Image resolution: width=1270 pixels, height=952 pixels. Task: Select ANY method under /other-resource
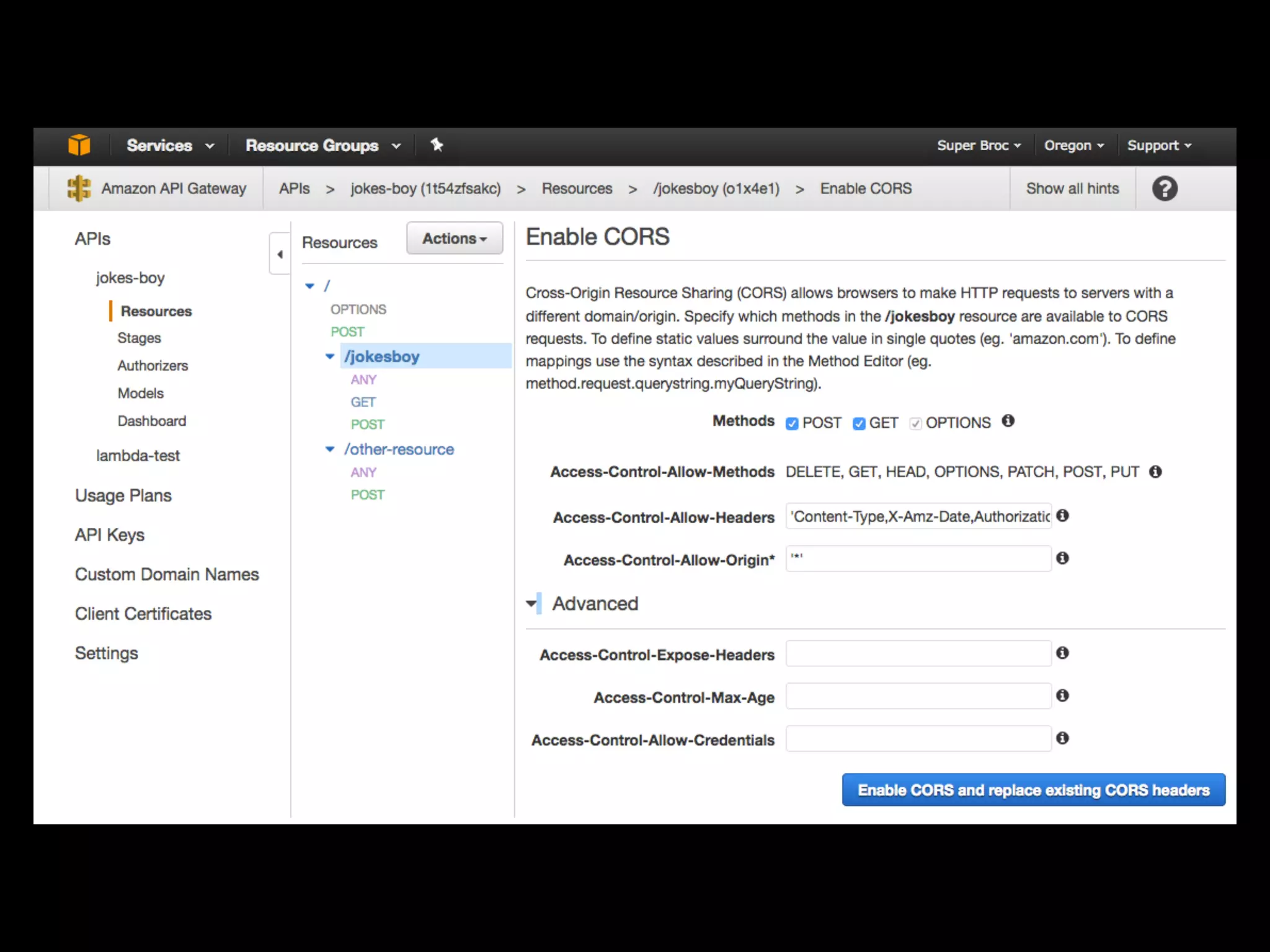click(363, 472)
